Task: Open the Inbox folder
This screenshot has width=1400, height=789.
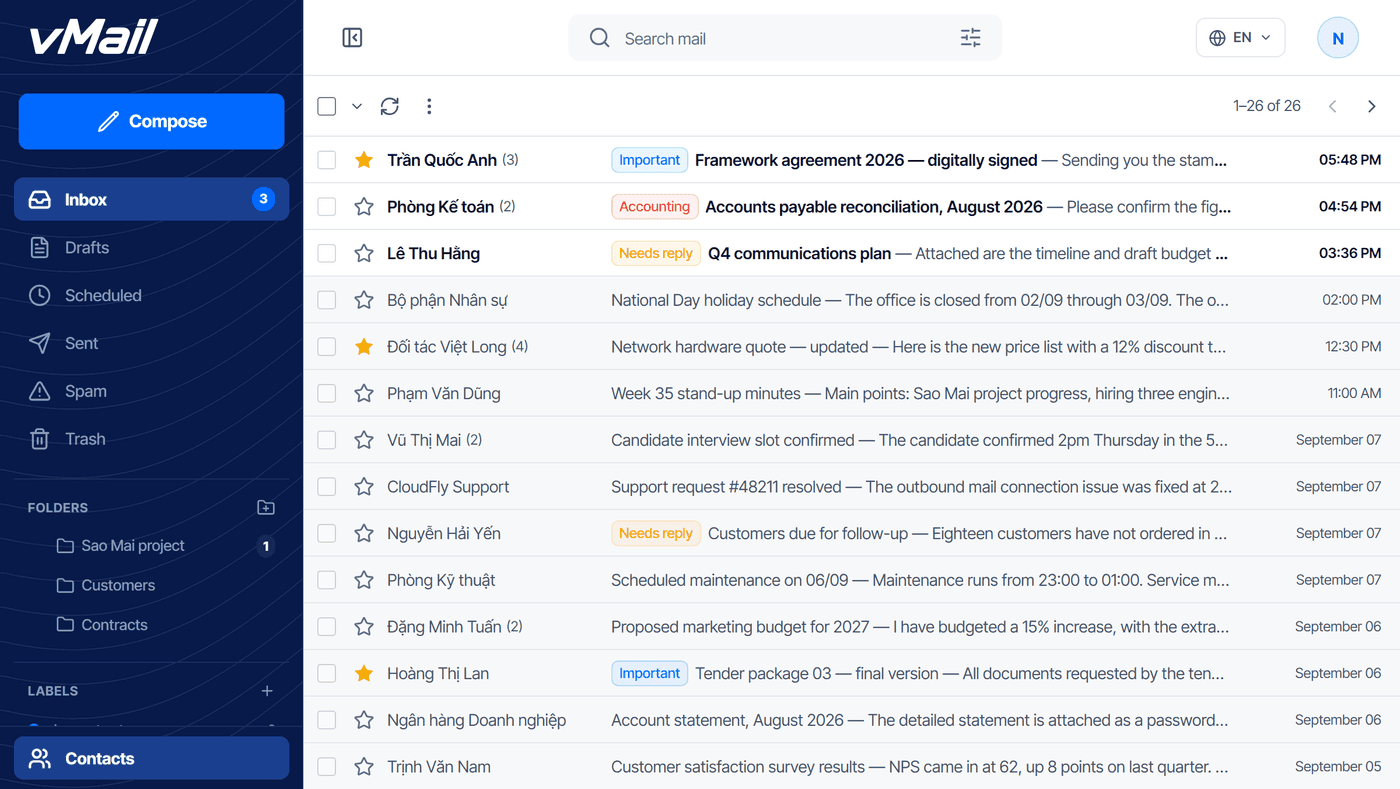Action: point(152,199)
